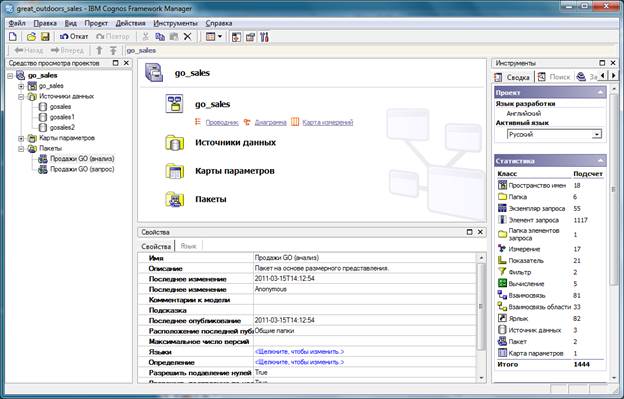Select the gosales2 data source in tree
The image size is (624, 399).
tap(62, 127)
